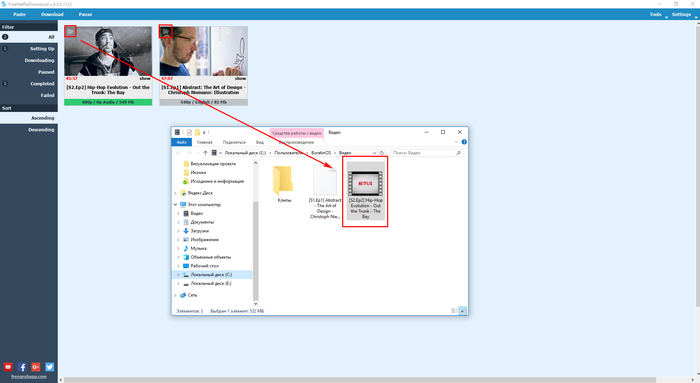Image resolution: width=700 pixels, height=383 pixels.
Task: Click new folder icon in Explorer title bar
Action: [197, 132]
